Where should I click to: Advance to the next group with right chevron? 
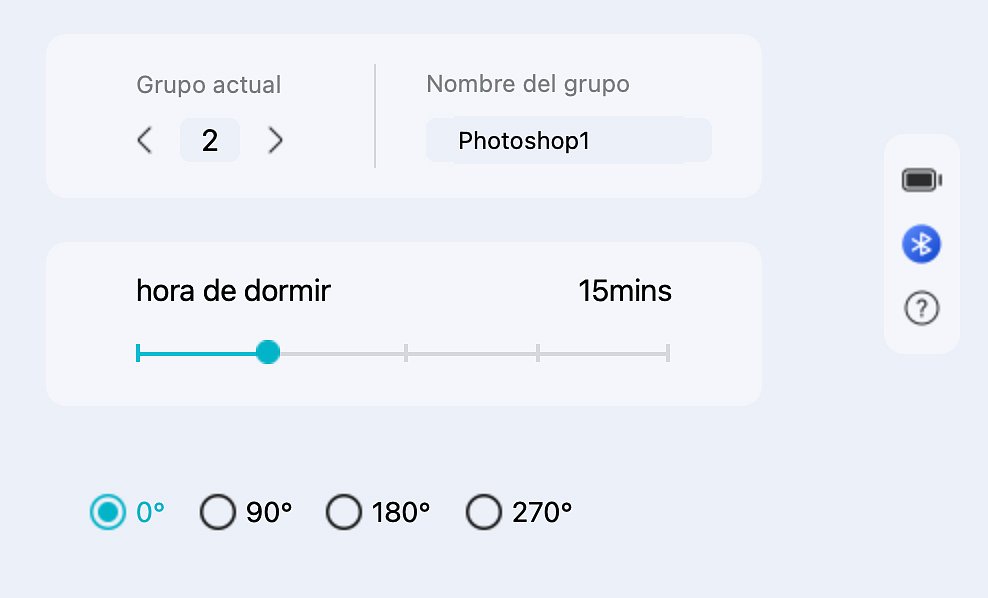[x=276, y=140]
